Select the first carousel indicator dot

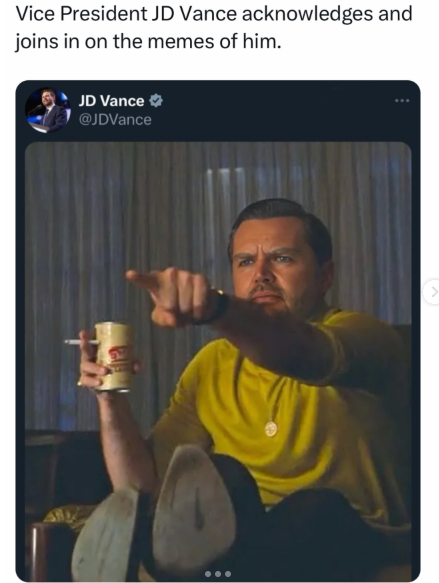(x=209, y=574)
